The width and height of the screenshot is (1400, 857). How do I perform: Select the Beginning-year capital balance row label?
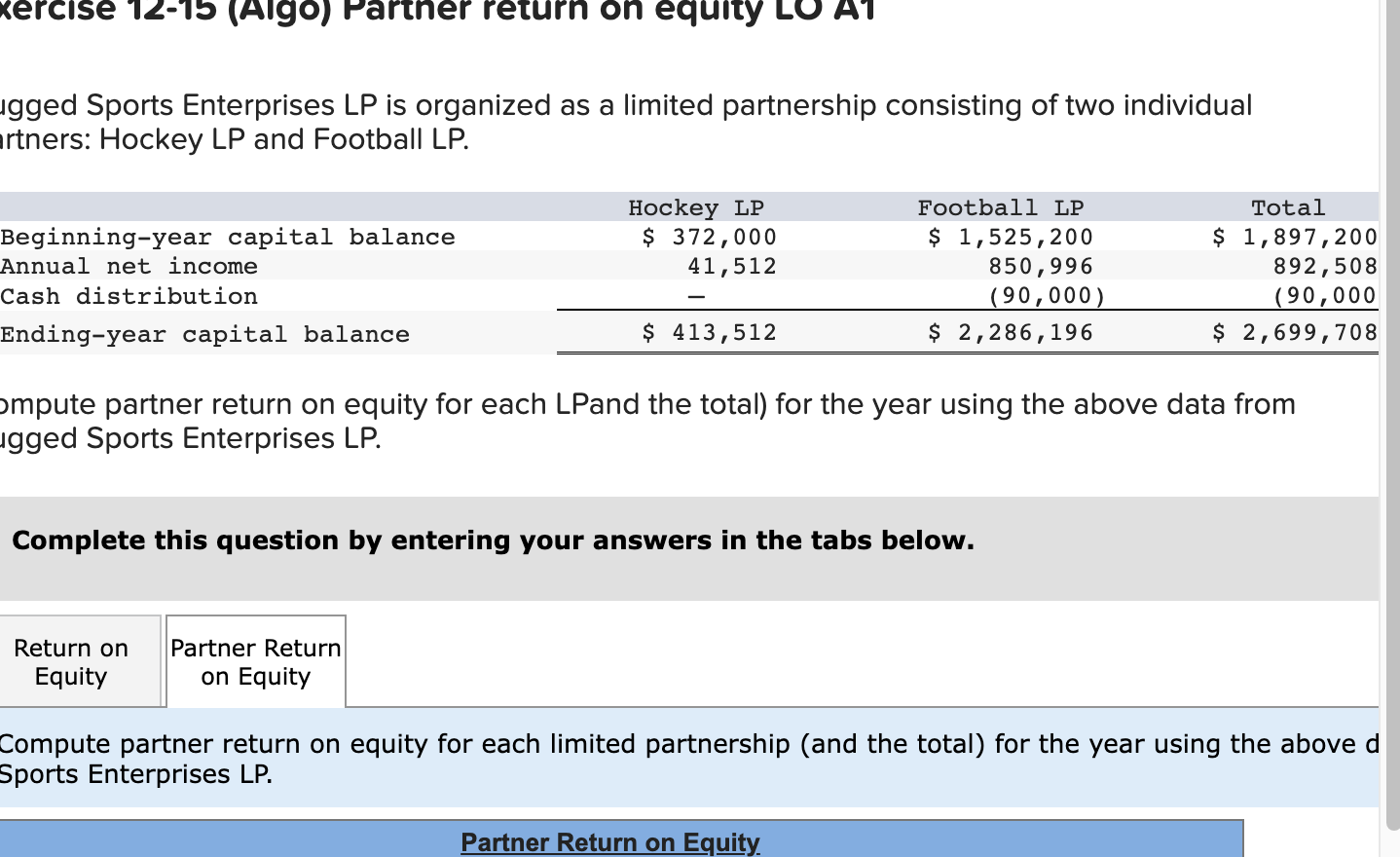227,236
